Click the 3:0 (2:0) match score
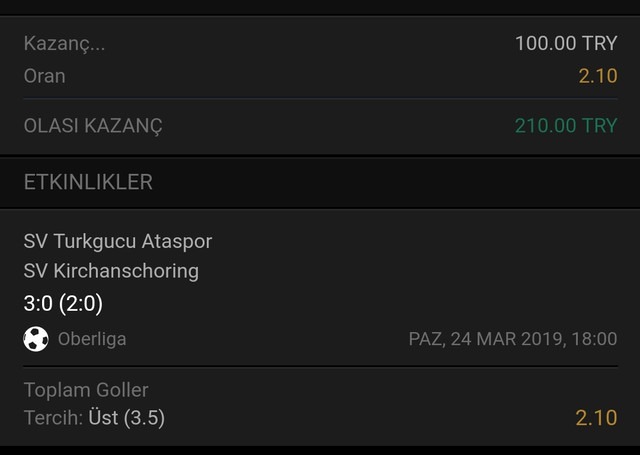This screenshot has height=455, width=640. (x=63, y=304)
